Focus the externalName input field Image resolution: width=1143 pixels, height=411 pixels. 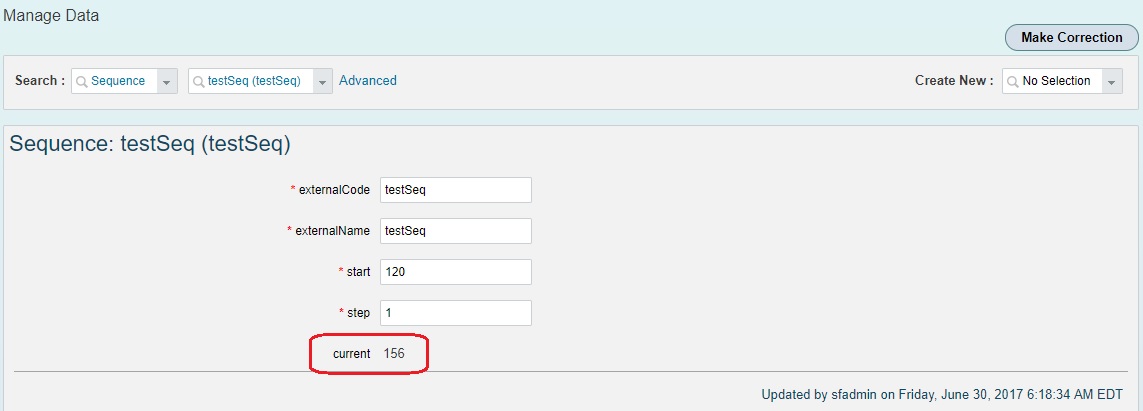coord(456,230)
